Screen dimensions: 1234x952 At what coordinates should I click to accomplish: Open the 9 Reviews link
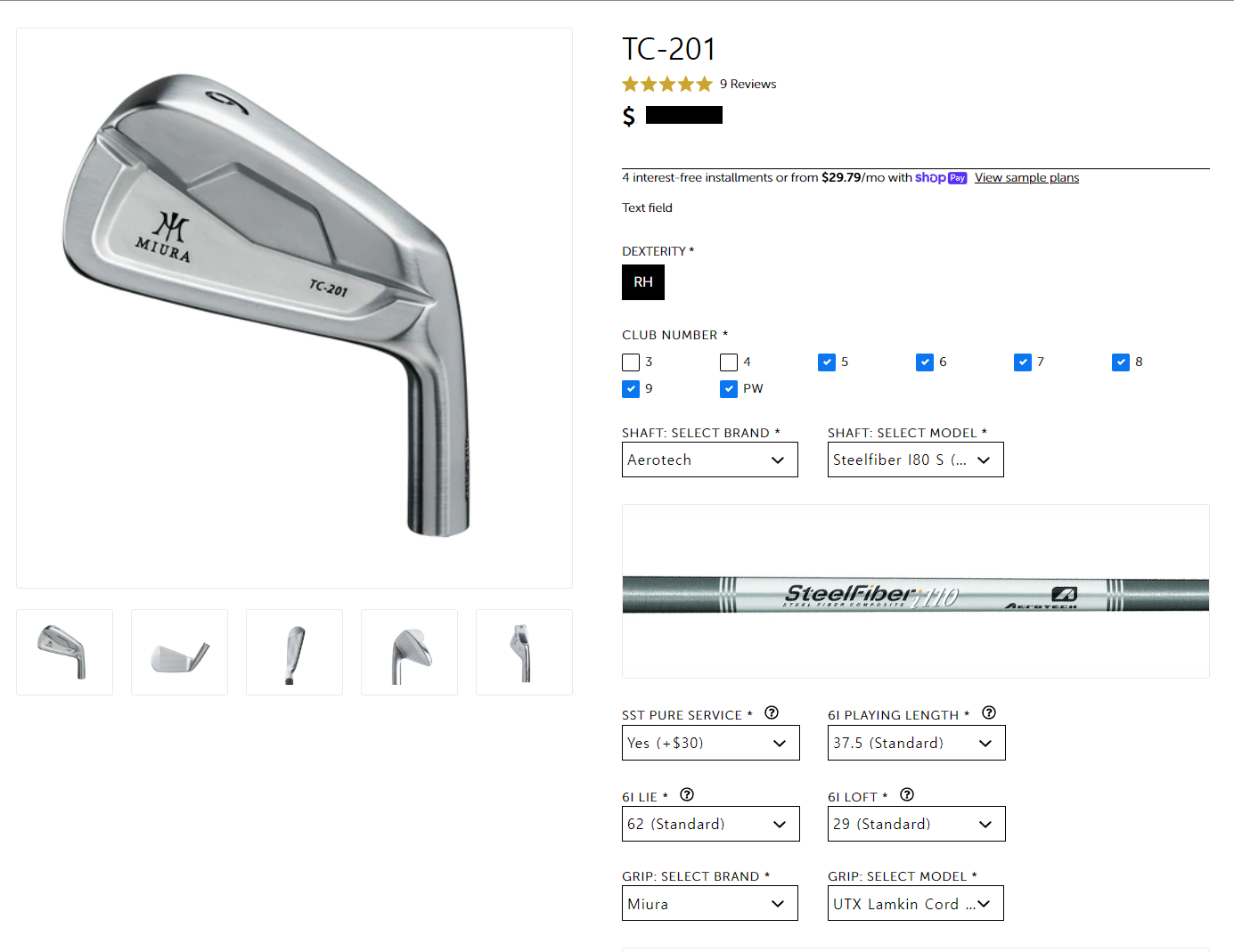(748, 84)
